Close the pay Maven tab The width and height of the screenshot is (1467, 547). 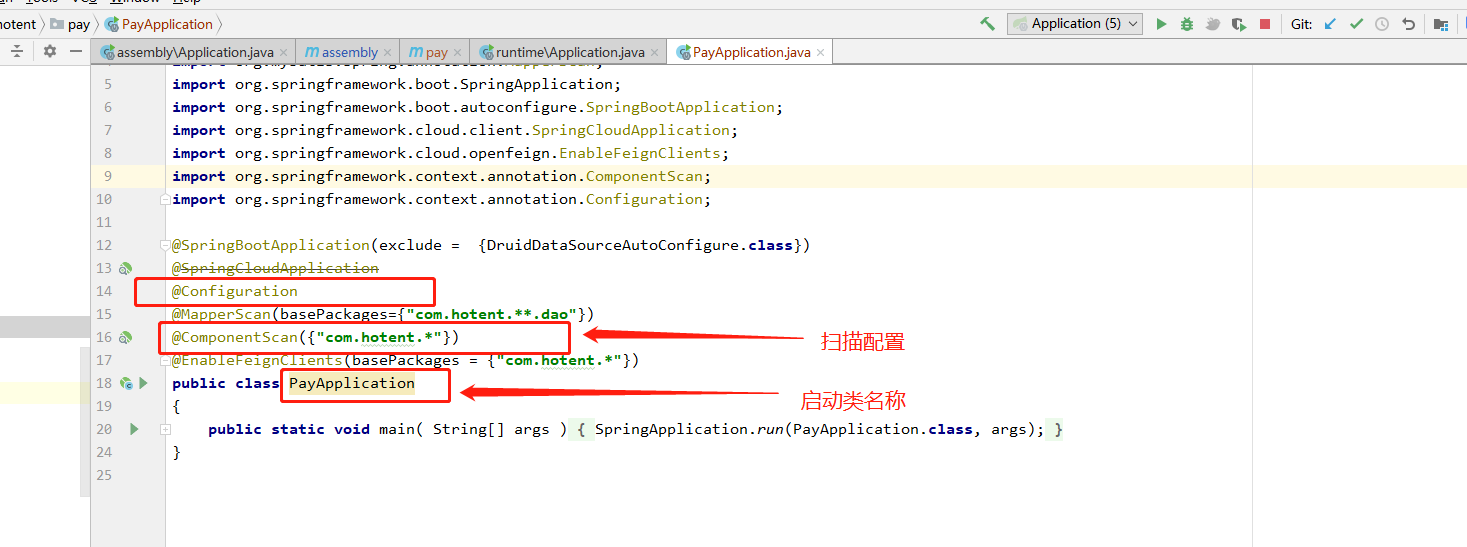(458, 52)
